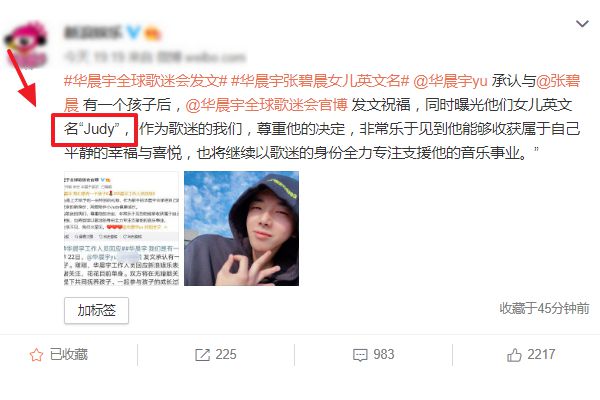Click the repost share icon
Viewport: 600px width, 400px height.
click(202, 355)
